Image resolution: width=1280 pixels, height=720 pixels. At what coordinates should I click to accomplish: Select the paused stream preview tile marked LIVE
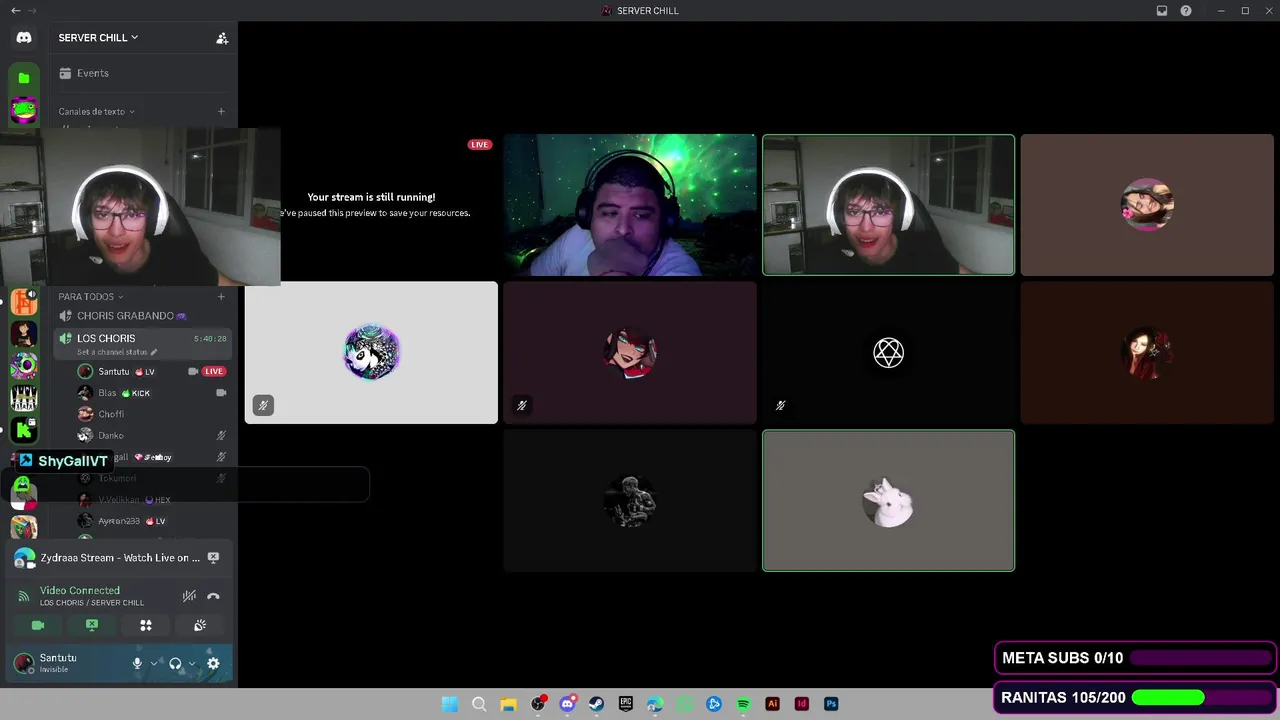pos(371,205)
